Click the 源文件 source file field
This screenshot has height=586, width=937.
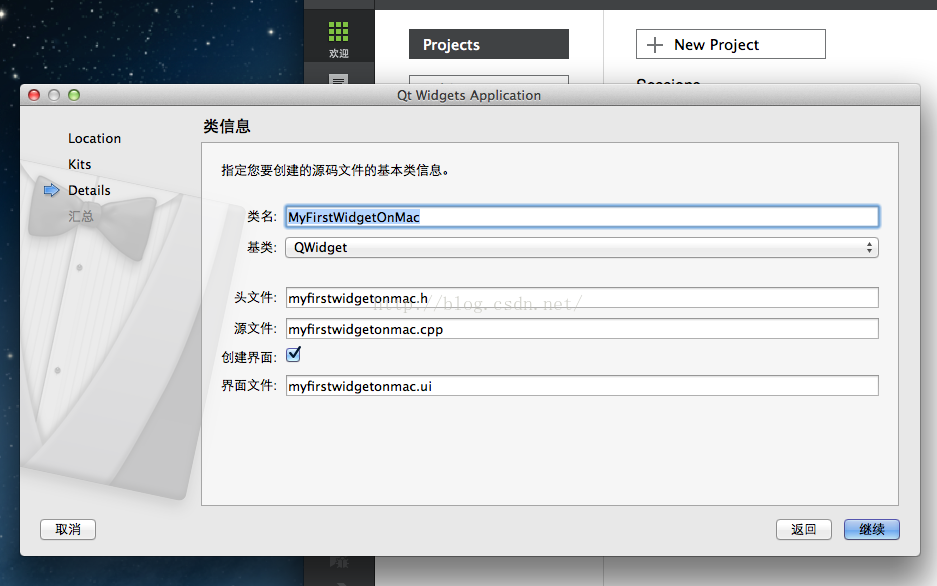tap(581, 329)
